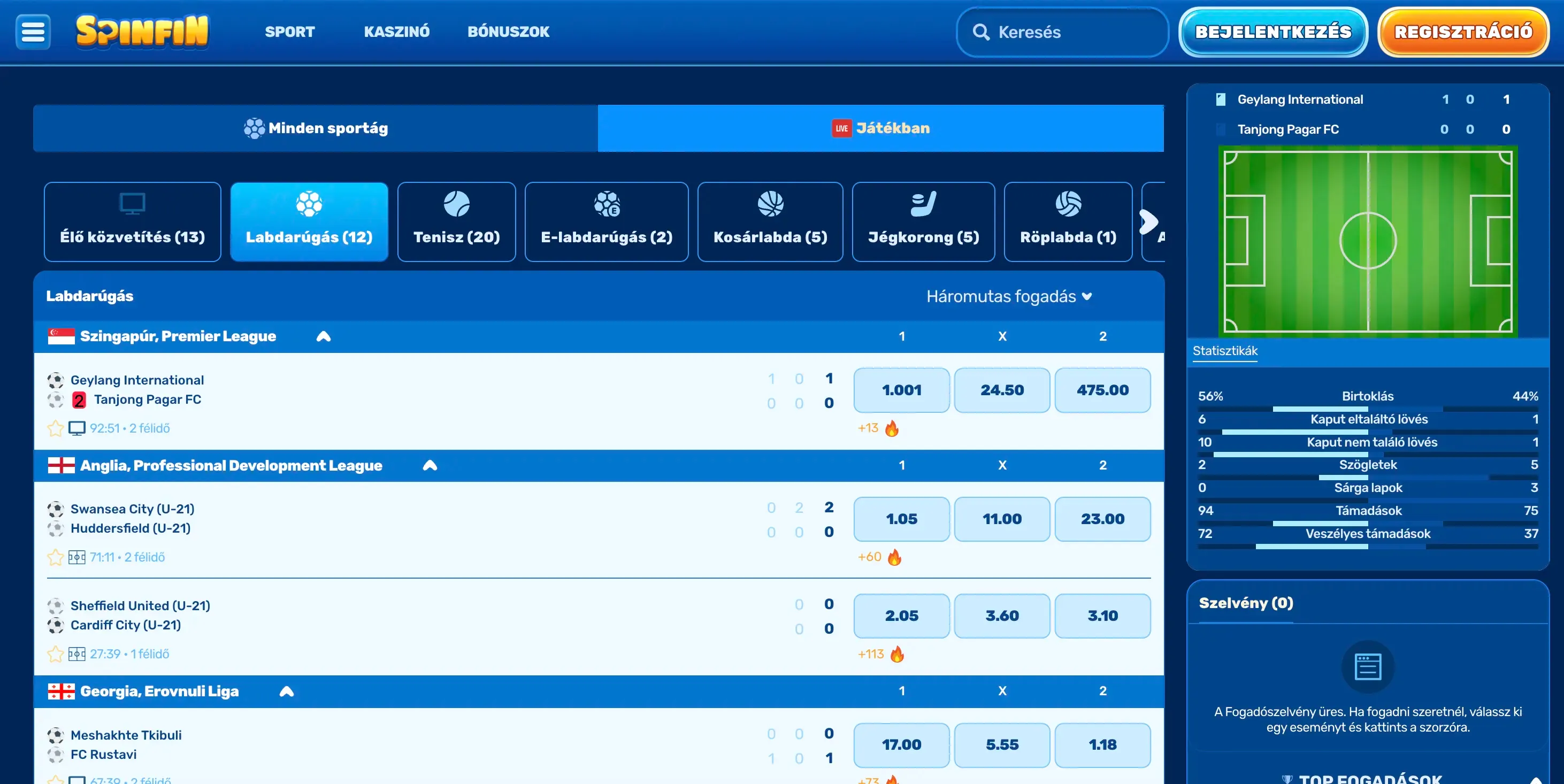Expand +13 more markets for Geylang match
1564x784 pixels.
(x=868, y=428)
